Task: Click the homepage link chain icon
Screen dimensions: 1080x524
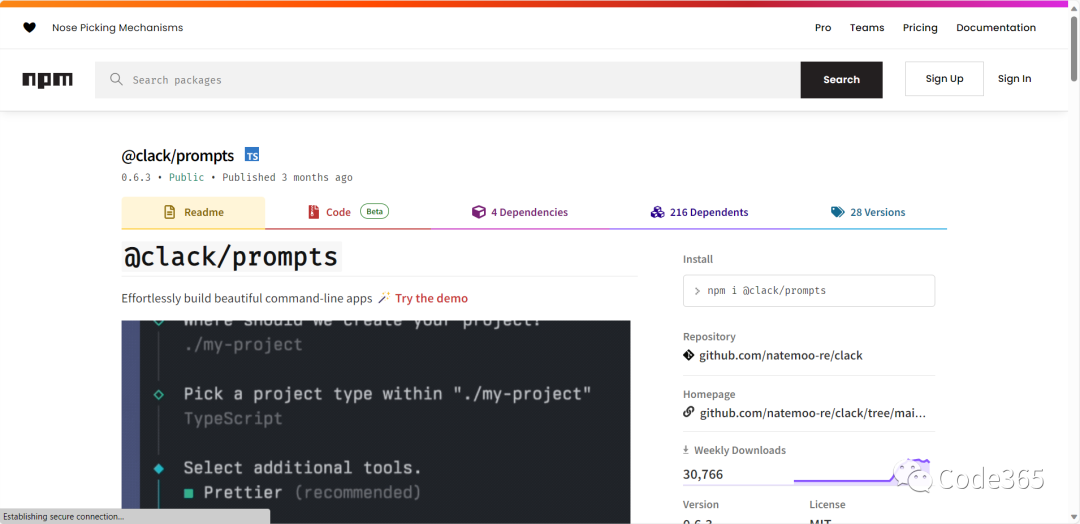Action: (x=688, y=412)
